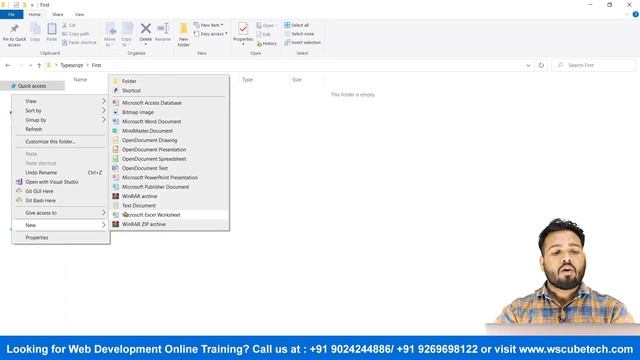This screenshot has width=640, height=360.
Task: Click the Copy to icon
Action: (x=127, y=29)
